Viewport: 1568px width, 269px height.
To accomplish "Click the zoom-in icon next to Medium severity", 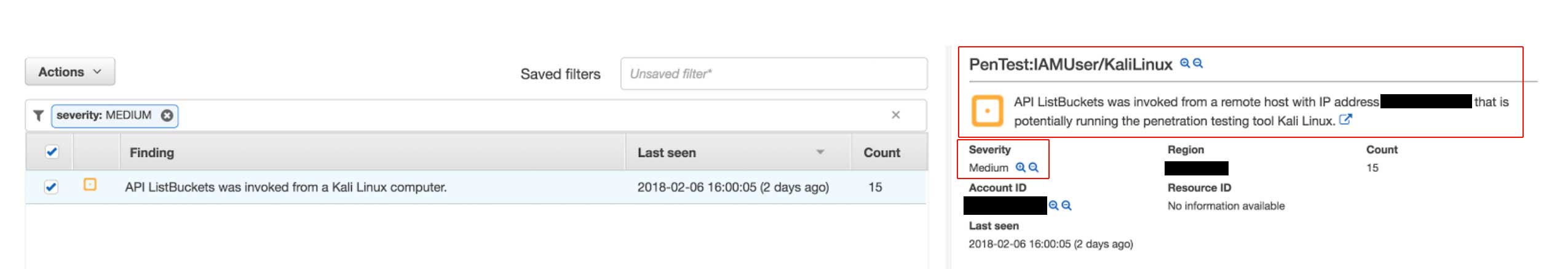I will pos(1020,167).
